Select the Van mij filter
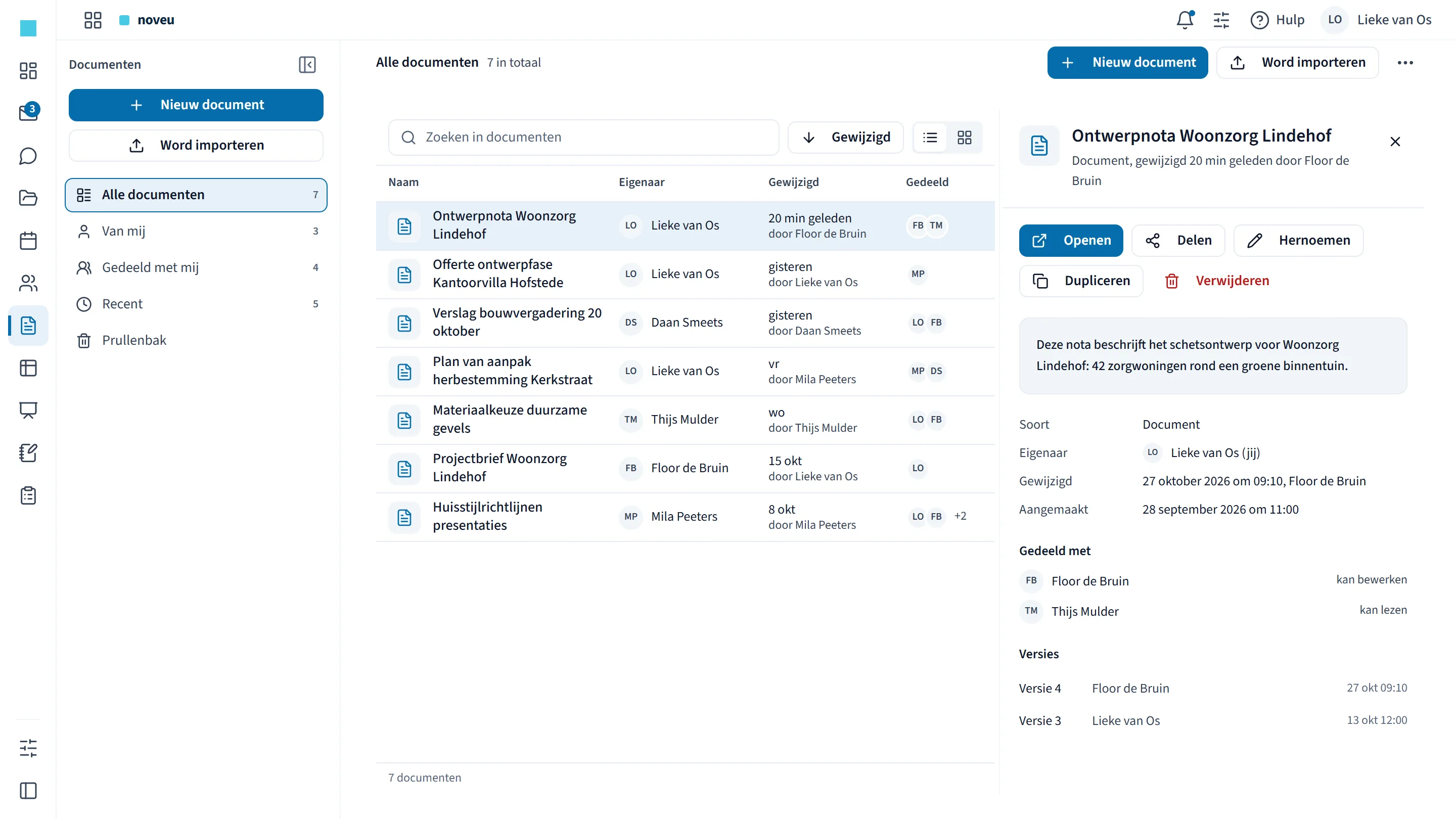The height and width of the screenshot is (819, 1456). click(196, 231)
